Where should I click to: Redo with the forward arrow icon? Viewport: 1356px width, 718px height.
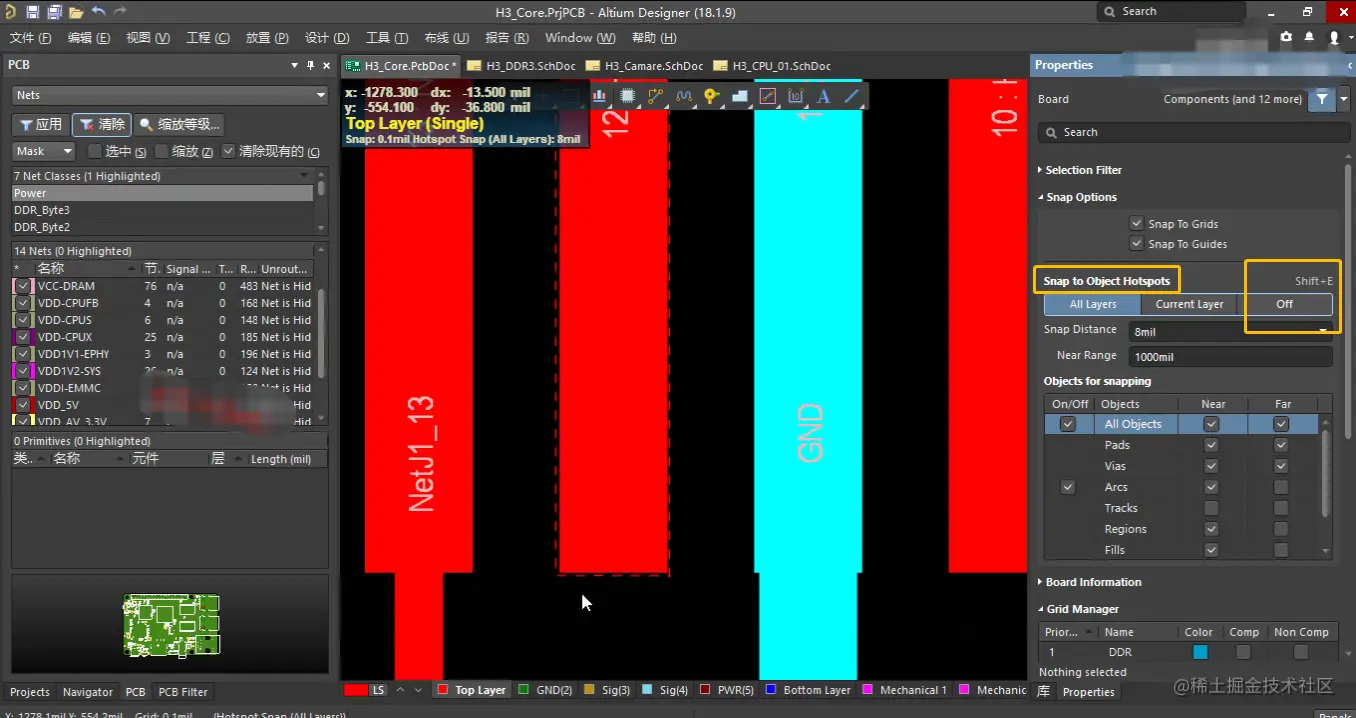[x=120, y=12]
